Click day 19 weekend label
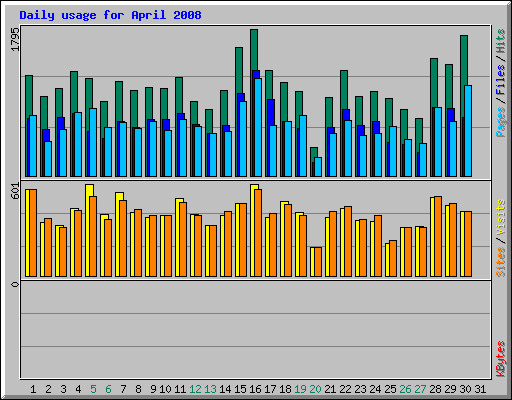 tap(300, 389)
